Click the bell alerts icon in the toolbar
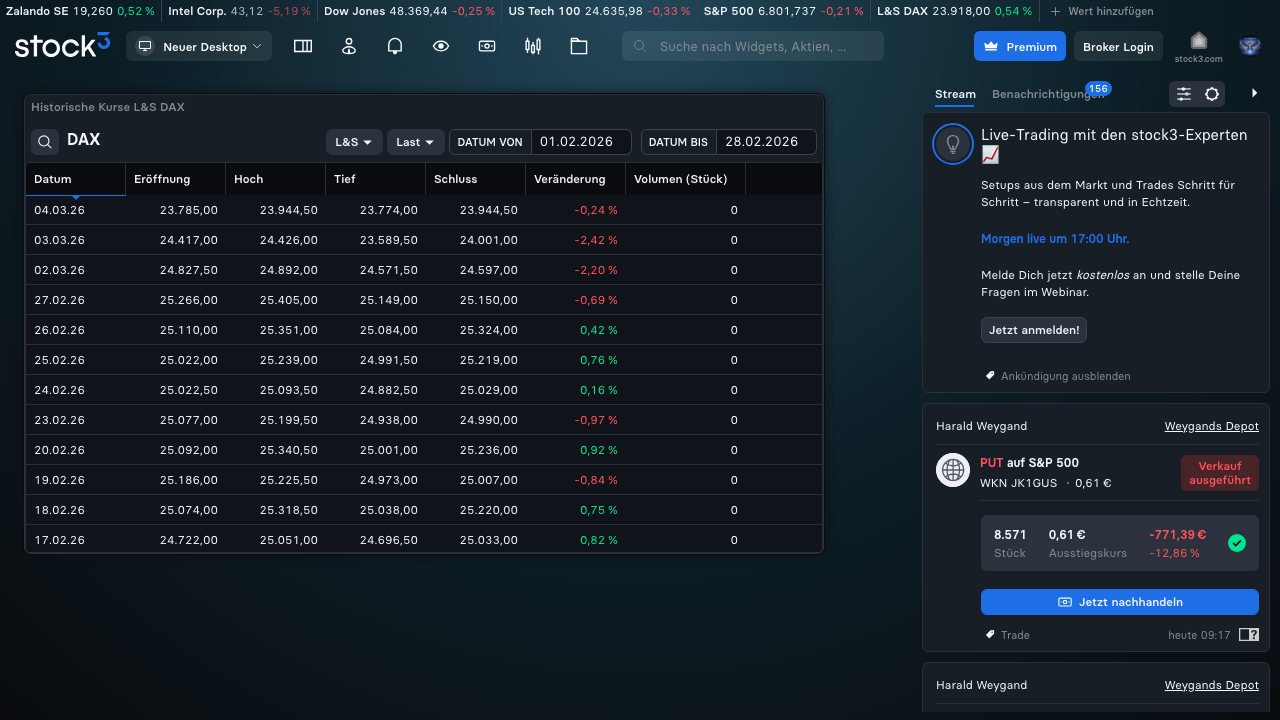Viewport: 1280px width, 720px height. click(395, 46)
